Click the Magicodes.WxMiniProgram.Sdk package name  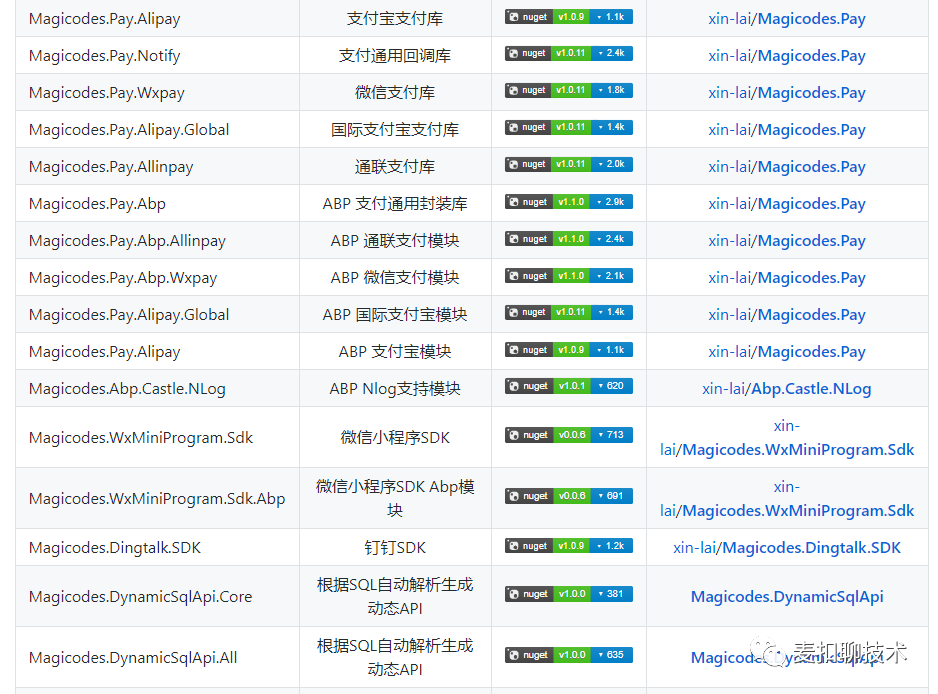(x=141, y=438)
